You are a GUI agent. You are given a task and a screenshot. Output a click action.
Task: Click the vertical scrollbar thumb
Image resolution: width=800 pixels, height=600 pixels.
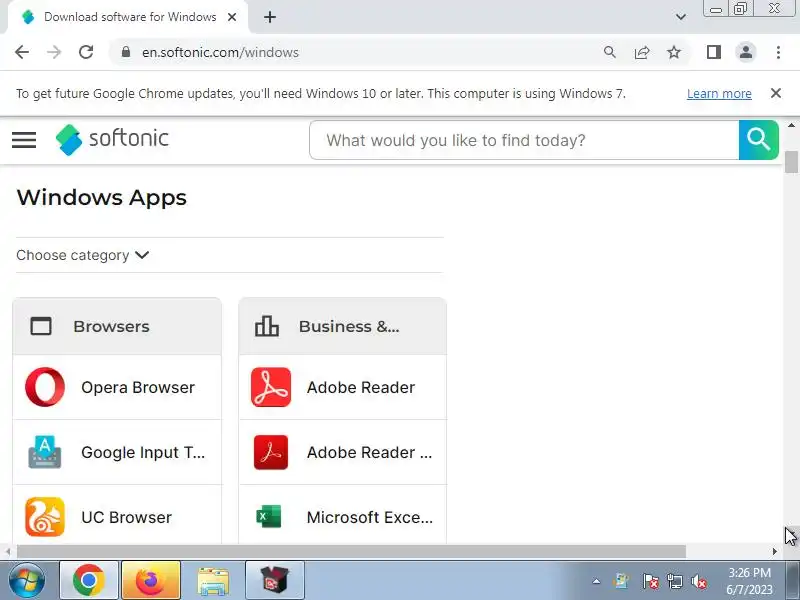pyautogui.click(x=791, y=162)
